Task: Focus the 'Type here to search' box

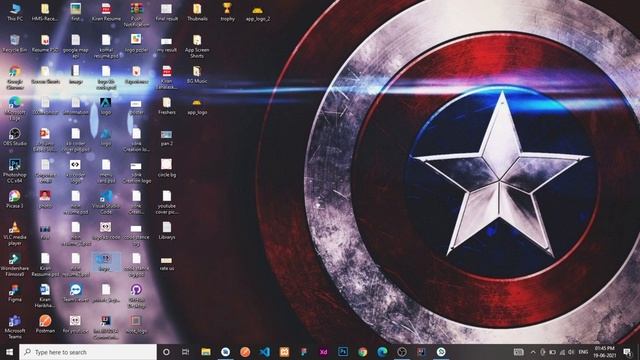Action: pos(88,352)
